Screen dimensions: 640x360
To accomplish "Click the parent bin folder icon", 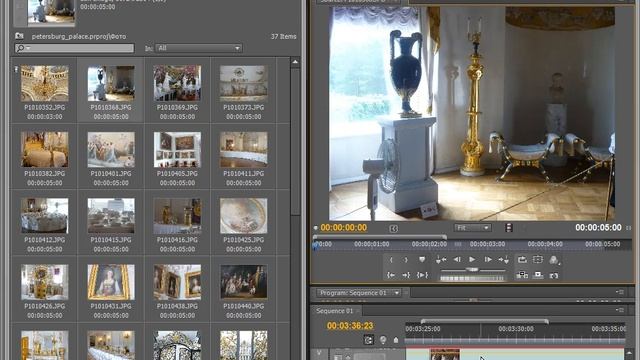I will point(19,36).
